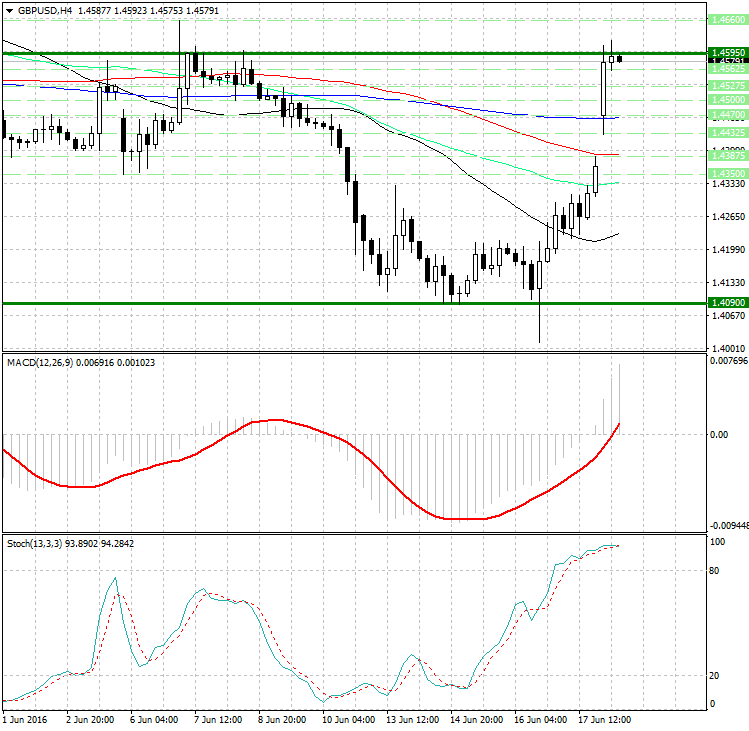Image resolution: width=749 pixels, height=731 pixels.
Task: Click the MACD(12,26,9) indicator label
Action: pyautogui.click(x=40, y=363)
